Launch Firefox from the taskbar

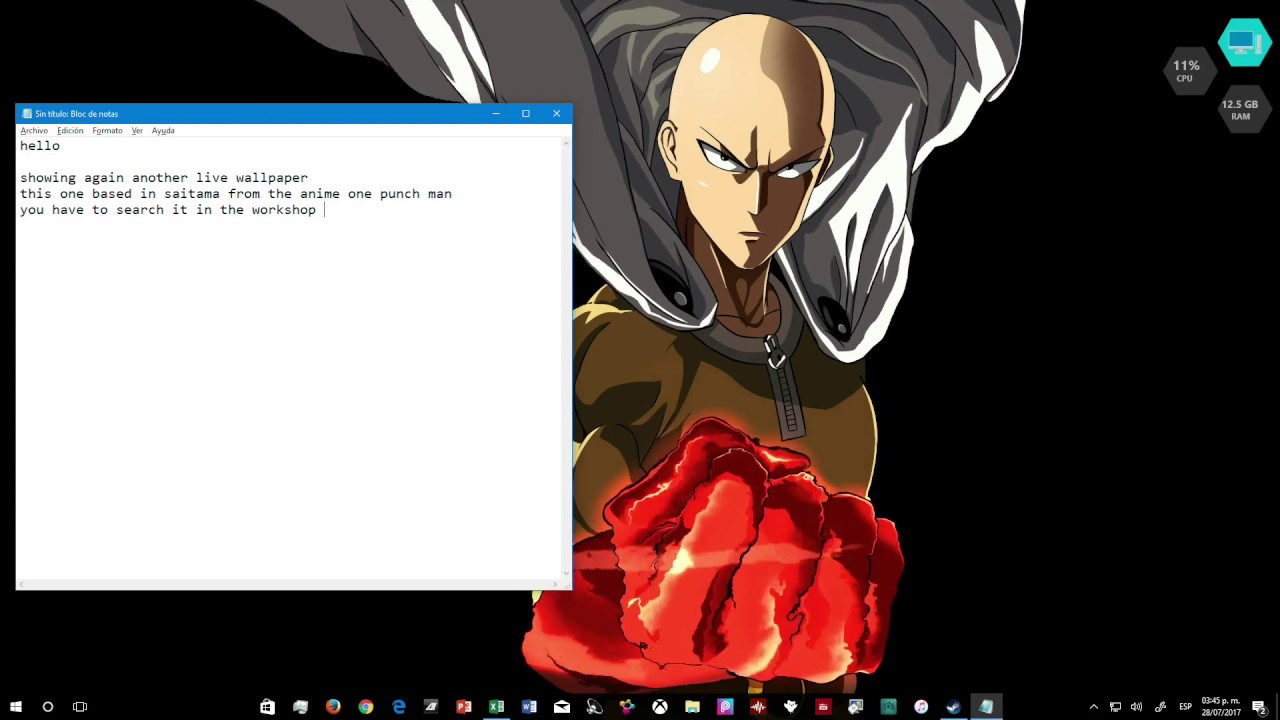[333, 707]
